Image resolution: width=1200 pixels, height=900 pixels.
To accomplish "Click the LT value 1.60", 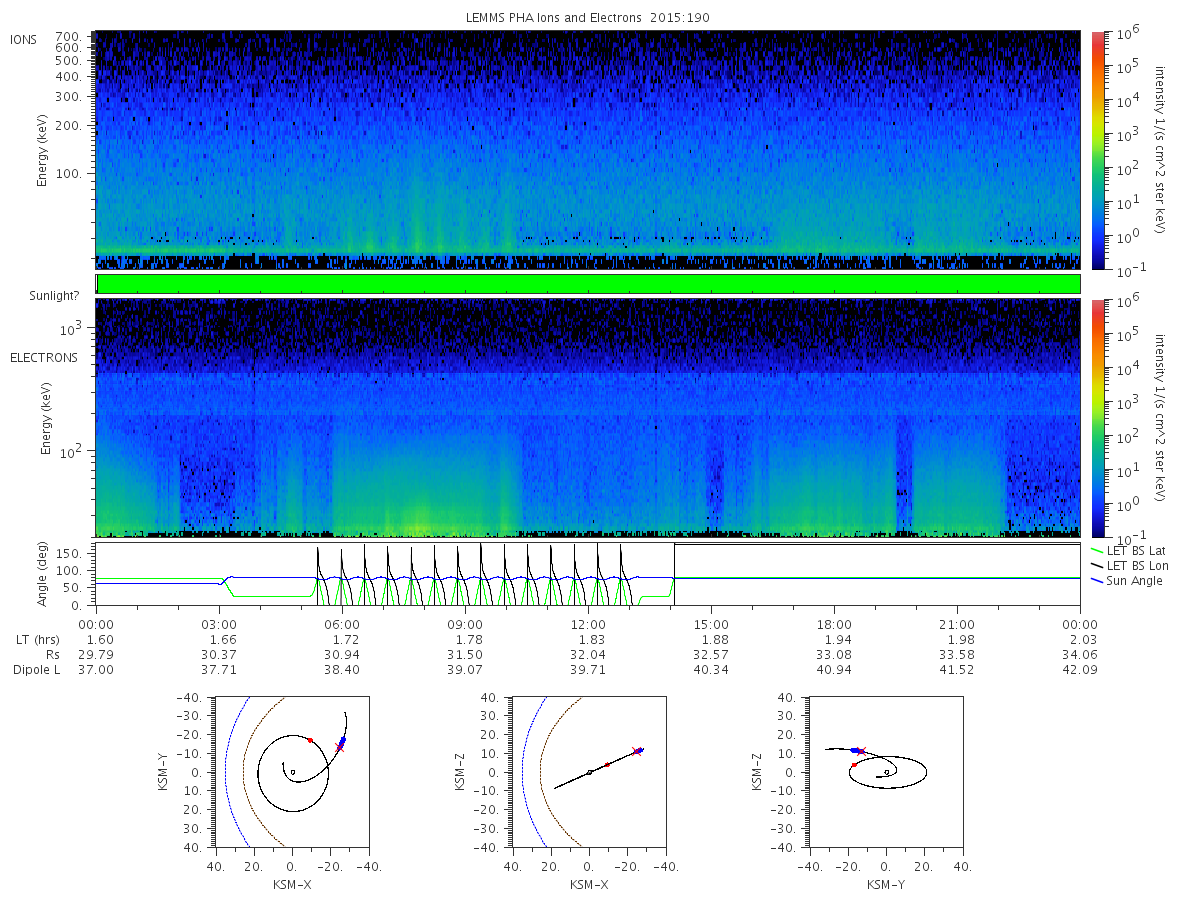I will coord(100,639).
